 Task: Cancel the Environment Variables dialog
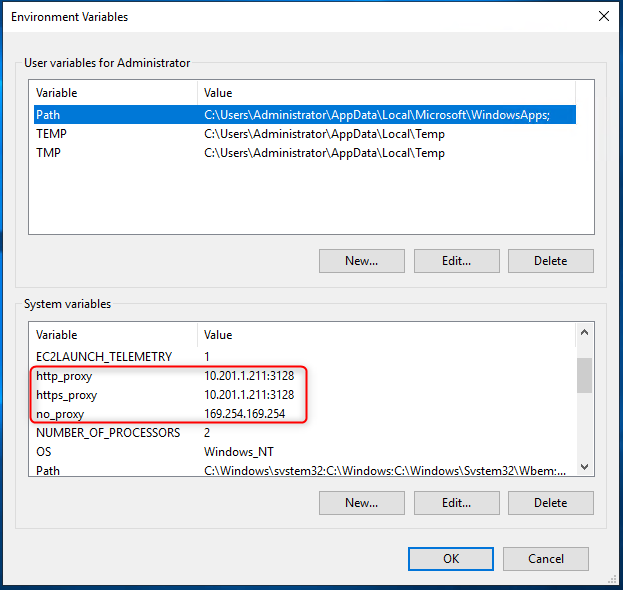click(546, 559)
